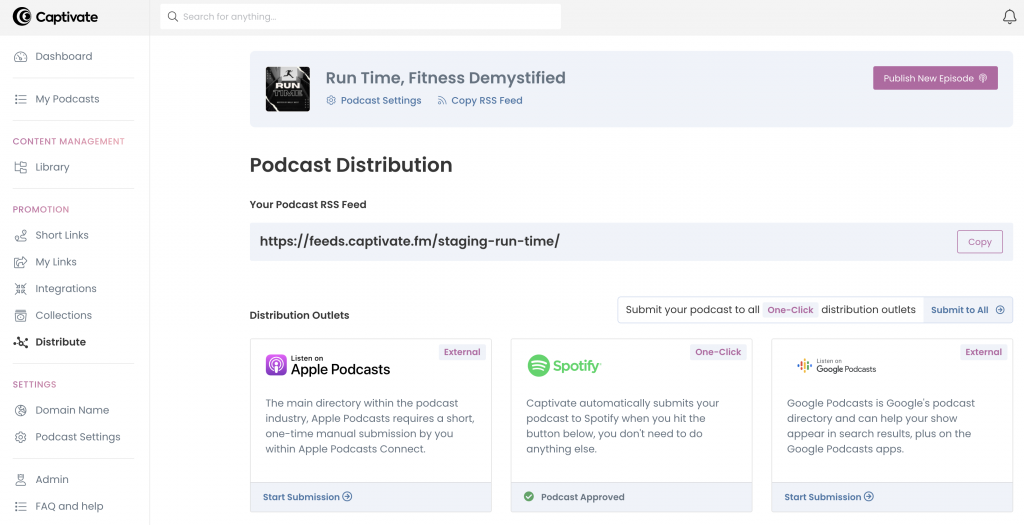
Task: Click Submit to All button
Action: (967, 310)
